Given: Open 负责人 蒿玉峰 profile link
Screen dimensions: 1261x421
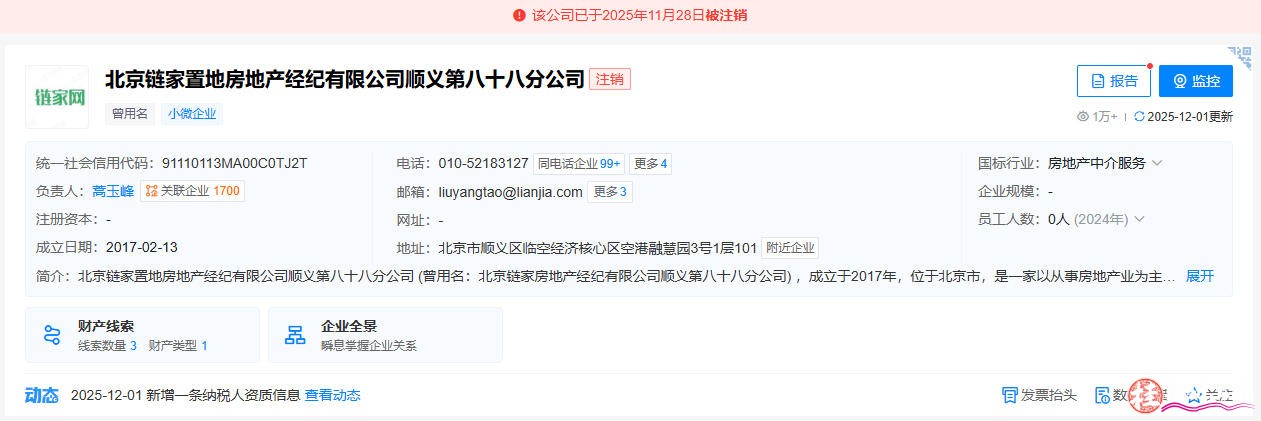Looking at the screenshot, I should 113,191.
